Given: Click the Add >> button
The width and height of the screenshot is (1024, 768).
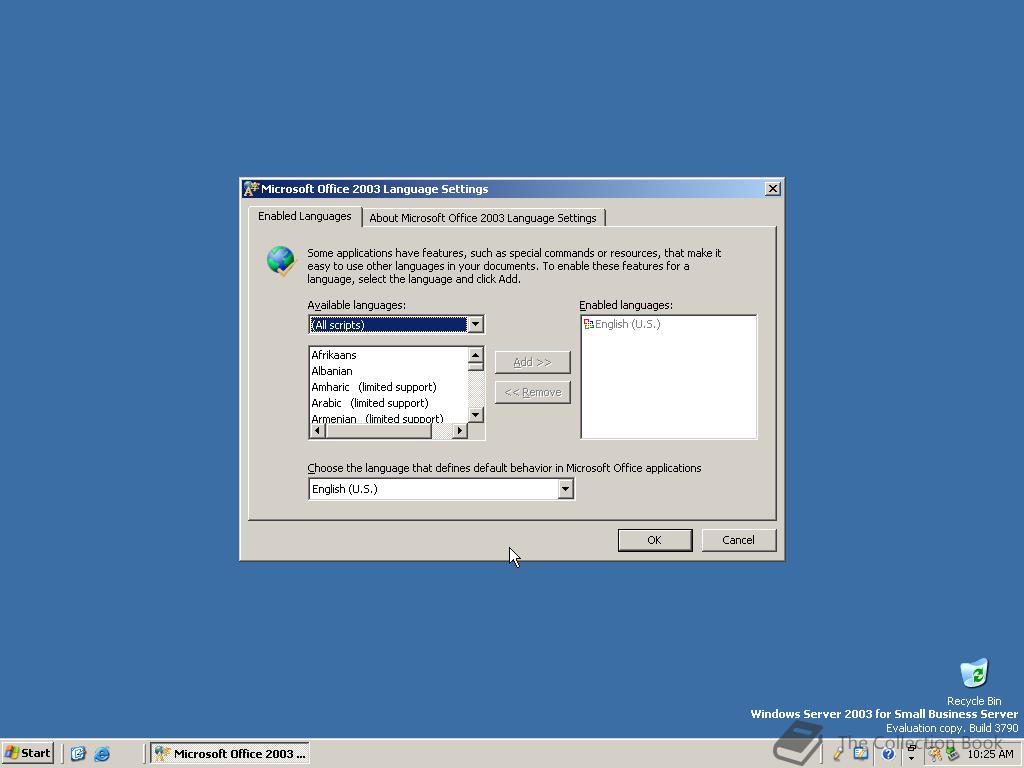Looking at the screenshot, I should click(532, 362).
